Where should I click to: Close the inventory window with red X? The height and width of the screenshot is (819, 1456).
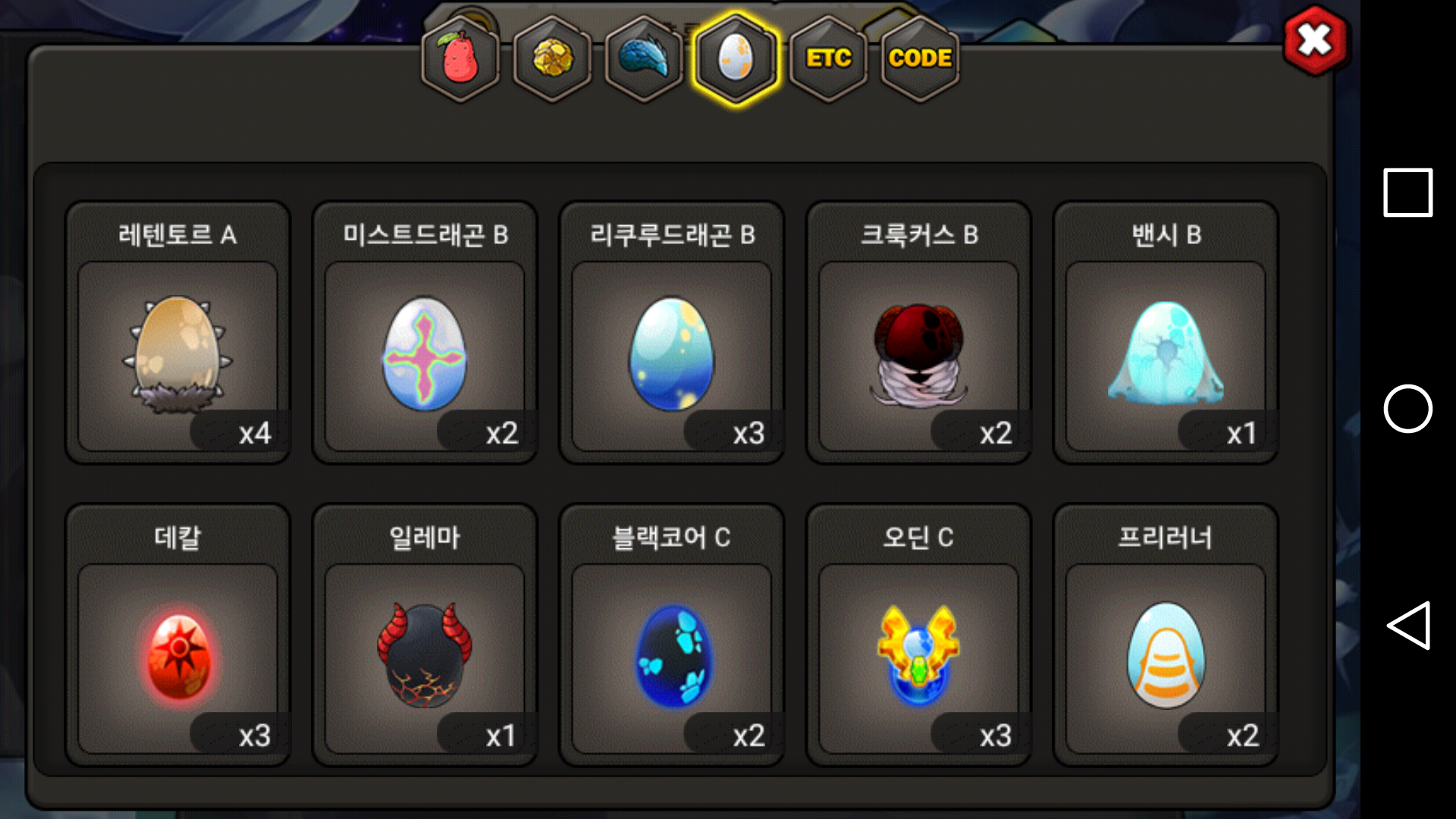pos(1315,39)
